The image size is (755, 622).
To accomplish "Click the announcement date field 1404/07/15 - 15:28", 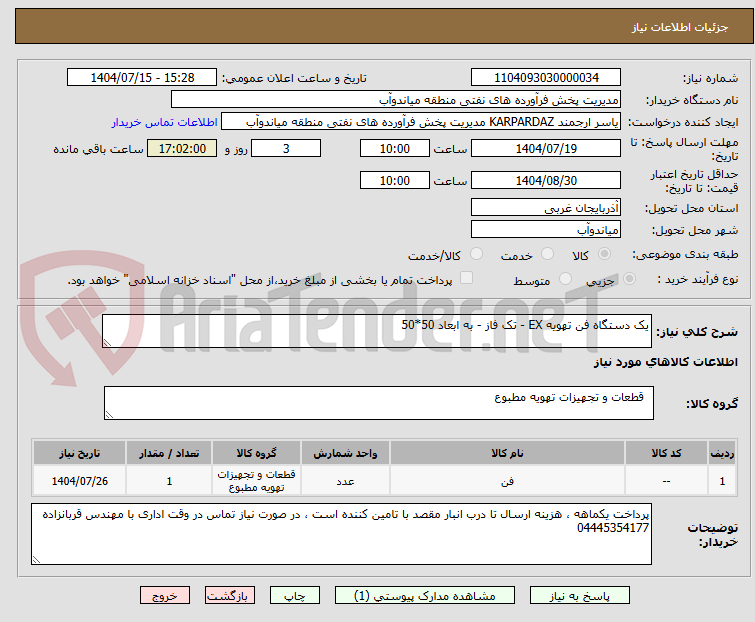I will tap(142, 78).
